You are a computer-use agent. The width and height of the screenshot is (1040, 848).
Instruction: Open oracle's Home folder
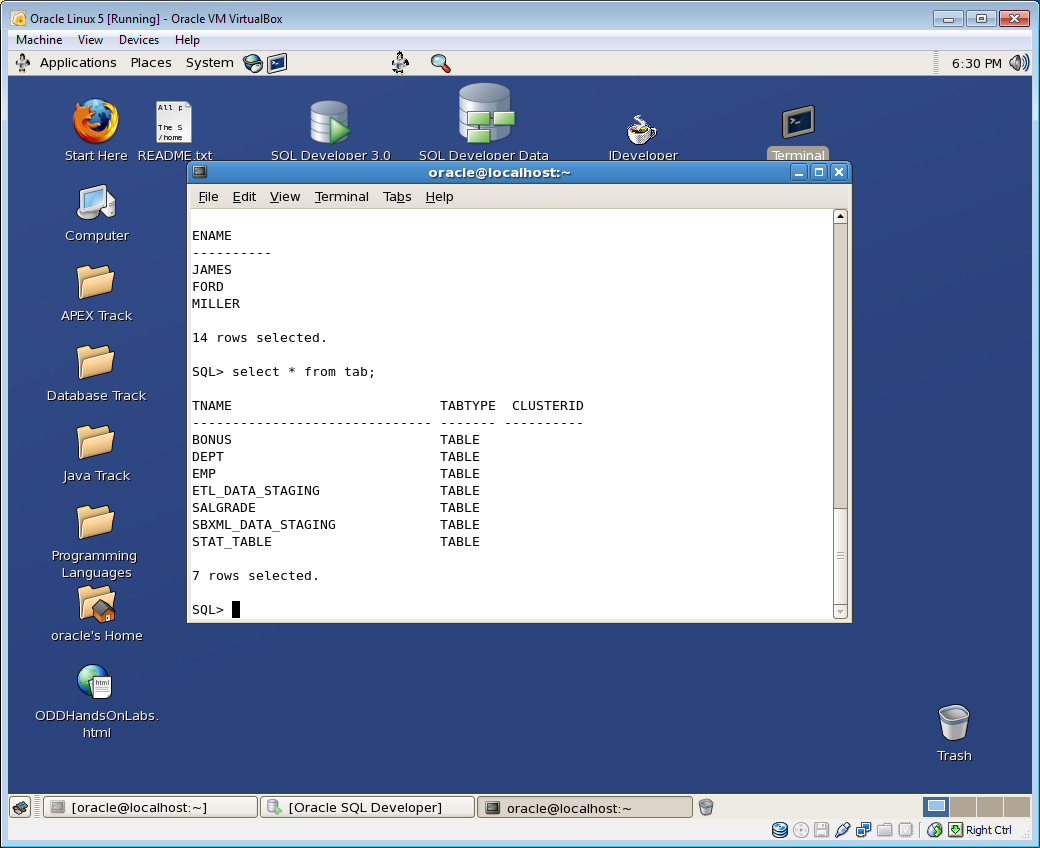click(x=96, y=605)
